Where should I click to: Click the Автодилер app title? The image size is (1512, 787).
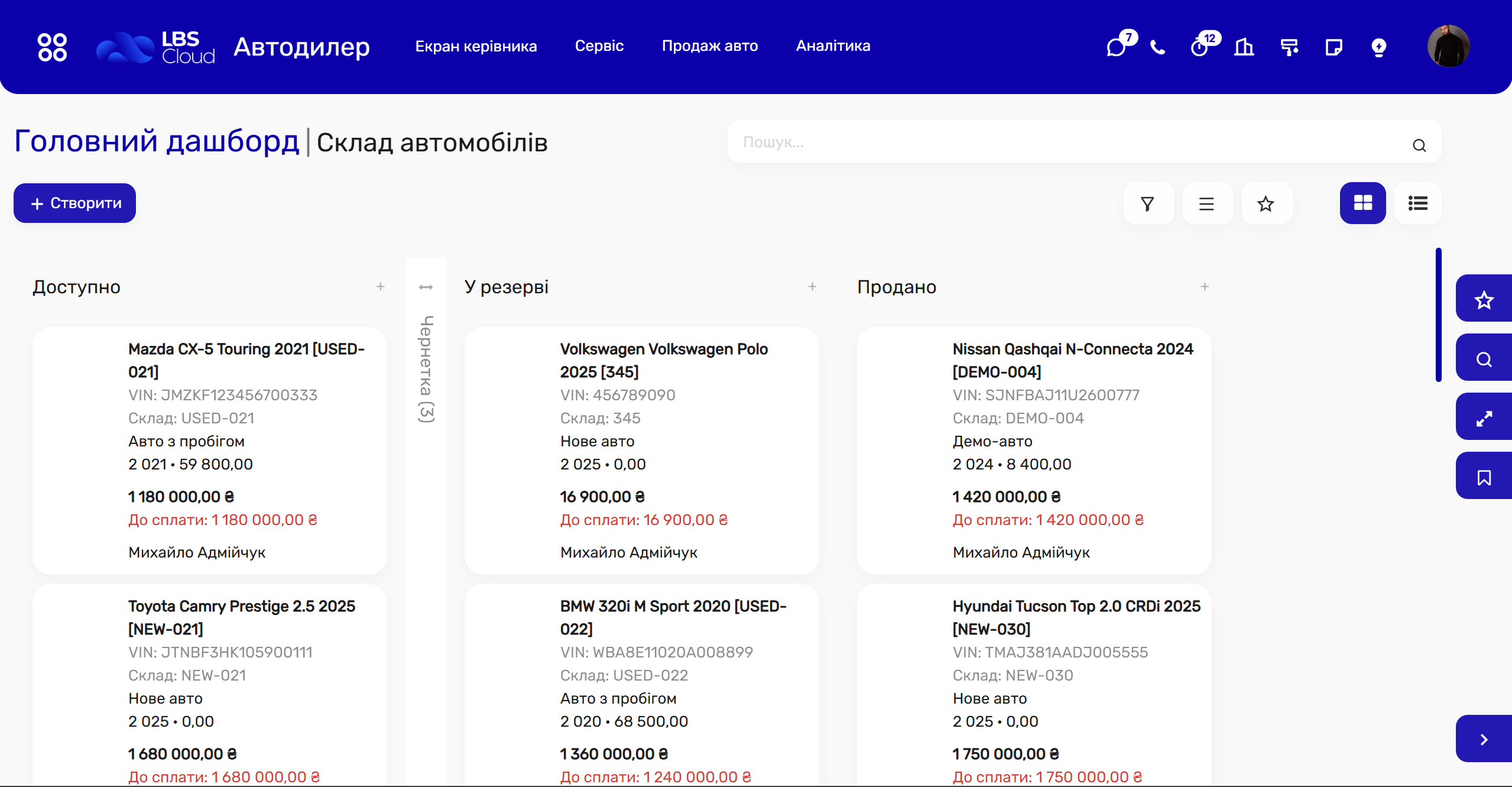point(301,47)
